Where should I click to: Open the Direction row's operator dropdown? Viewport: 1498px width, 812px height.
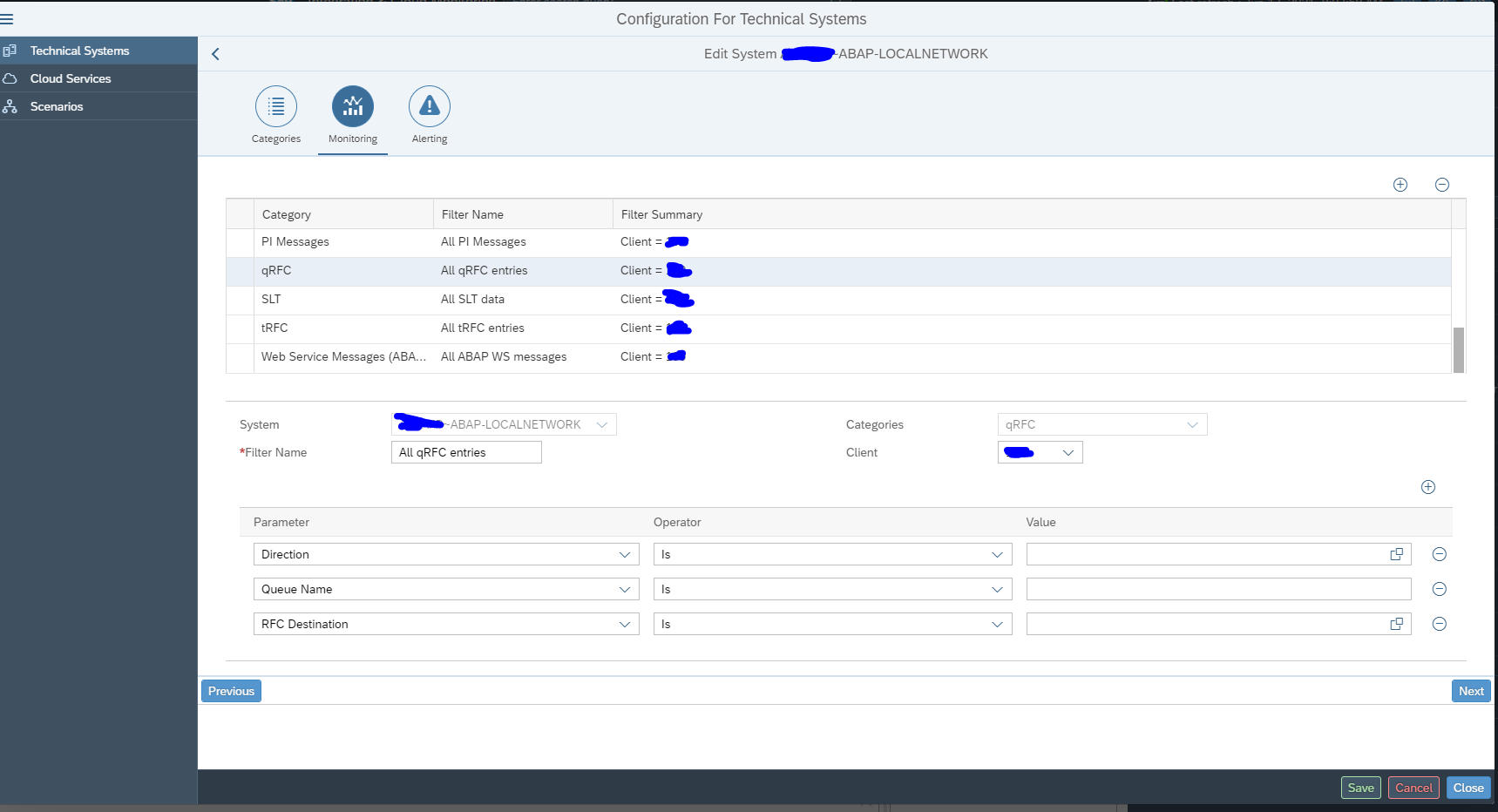coord(998,555)
